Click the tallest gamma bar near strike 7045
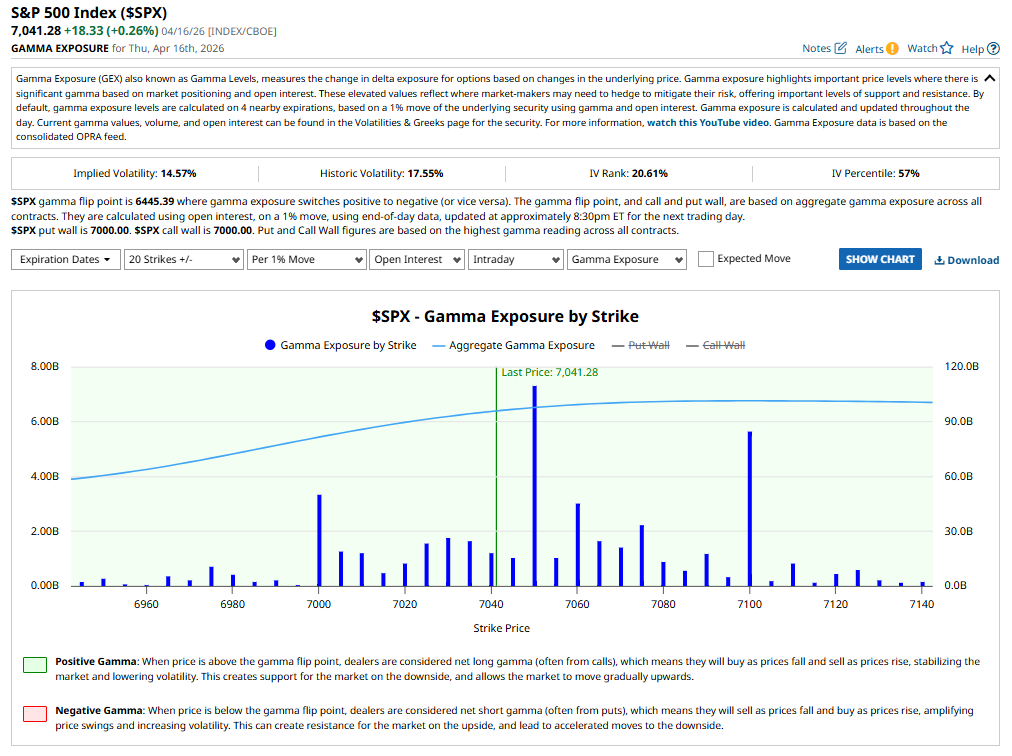This screenshot has height=756, width=1012. point(535,480)
